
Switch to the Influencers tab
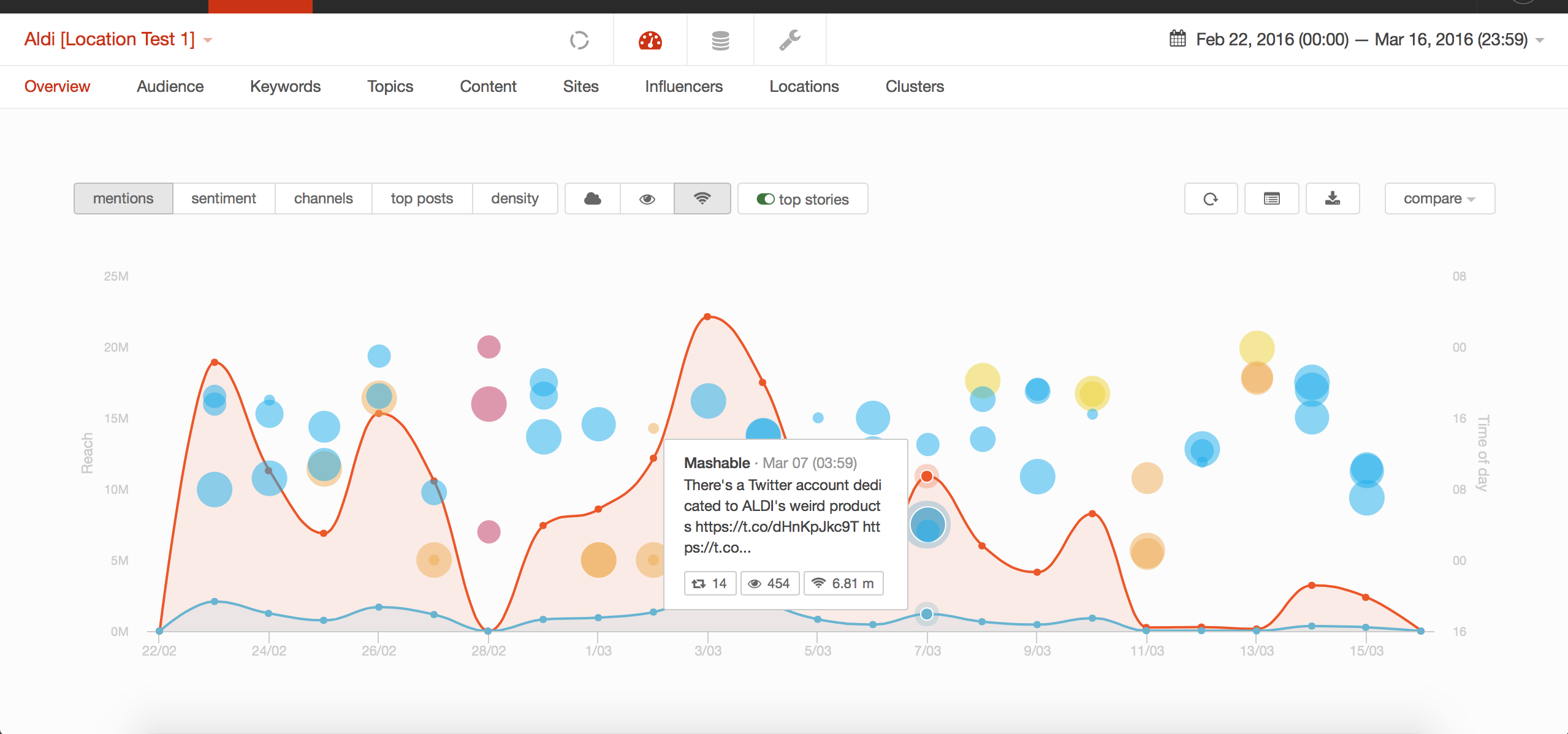point(683,86)
